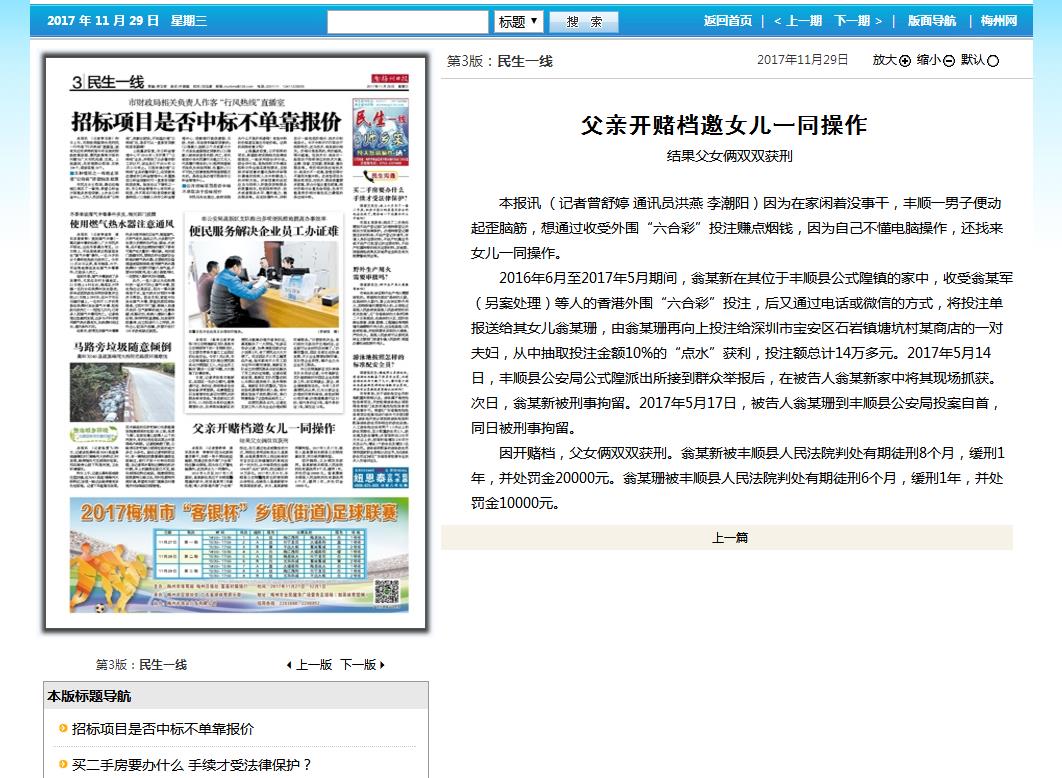Click the zoom in (放大) plus icon
This screenshot has height=778, width=1062.
tap(905, 61)
